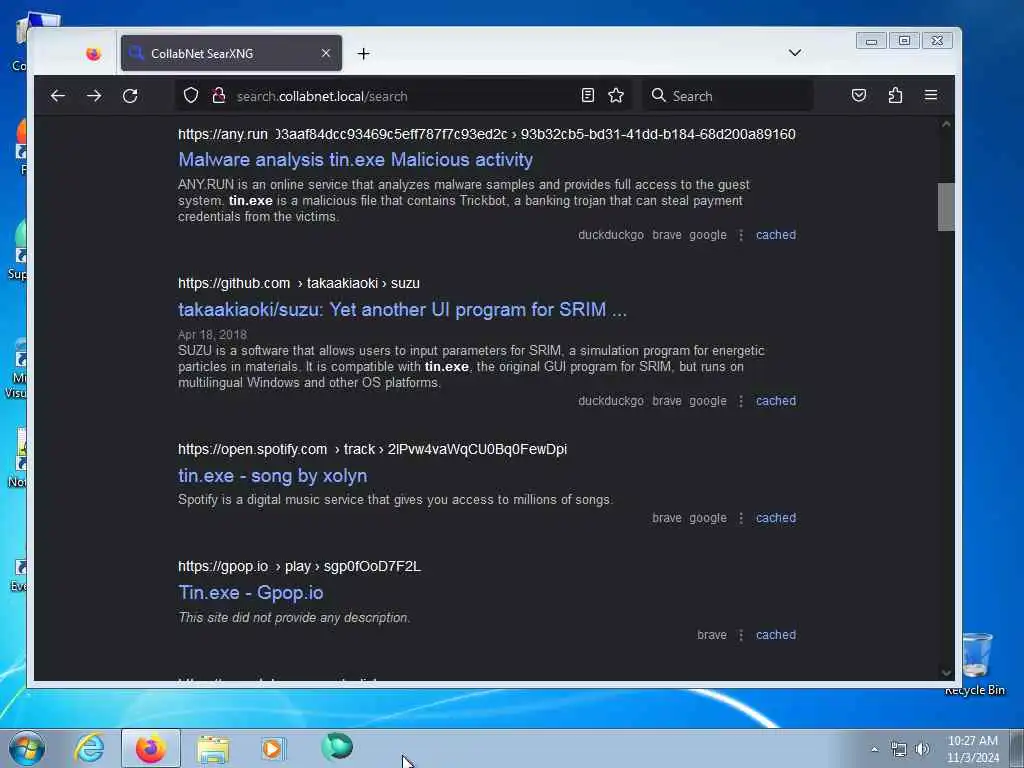Open more options dots for Spotify result
Viewport: 1024px width, 768px height.
[741, 518]
